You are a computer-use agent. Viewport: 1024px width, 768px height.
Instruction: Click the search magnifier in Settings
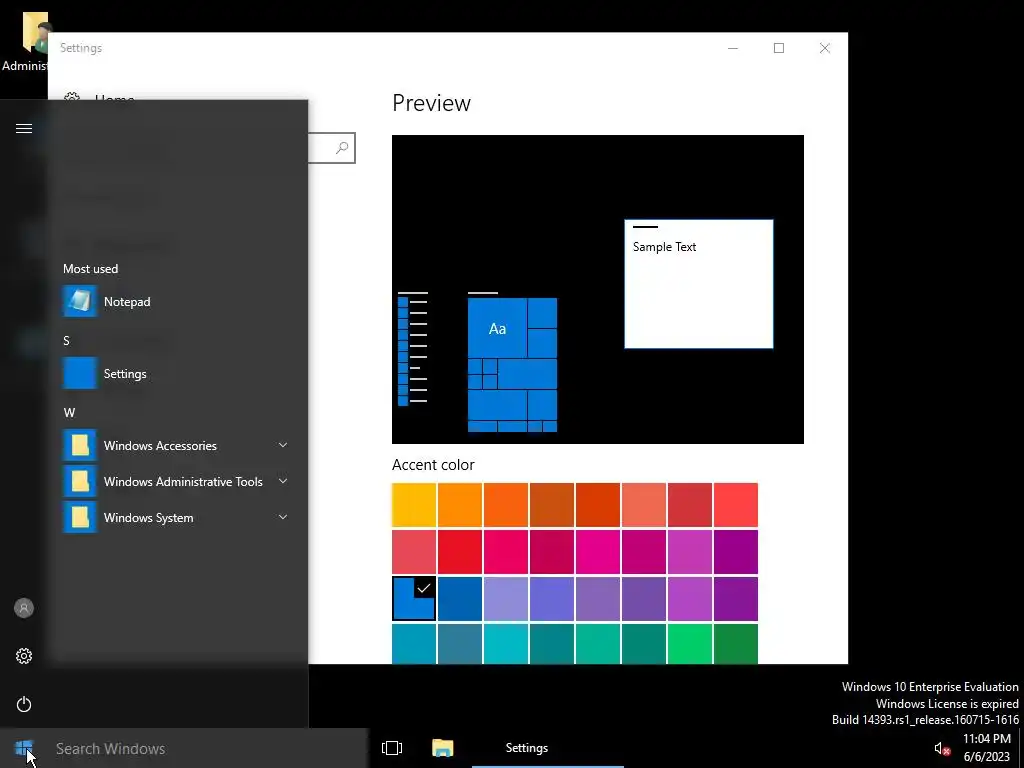[342, 148]
